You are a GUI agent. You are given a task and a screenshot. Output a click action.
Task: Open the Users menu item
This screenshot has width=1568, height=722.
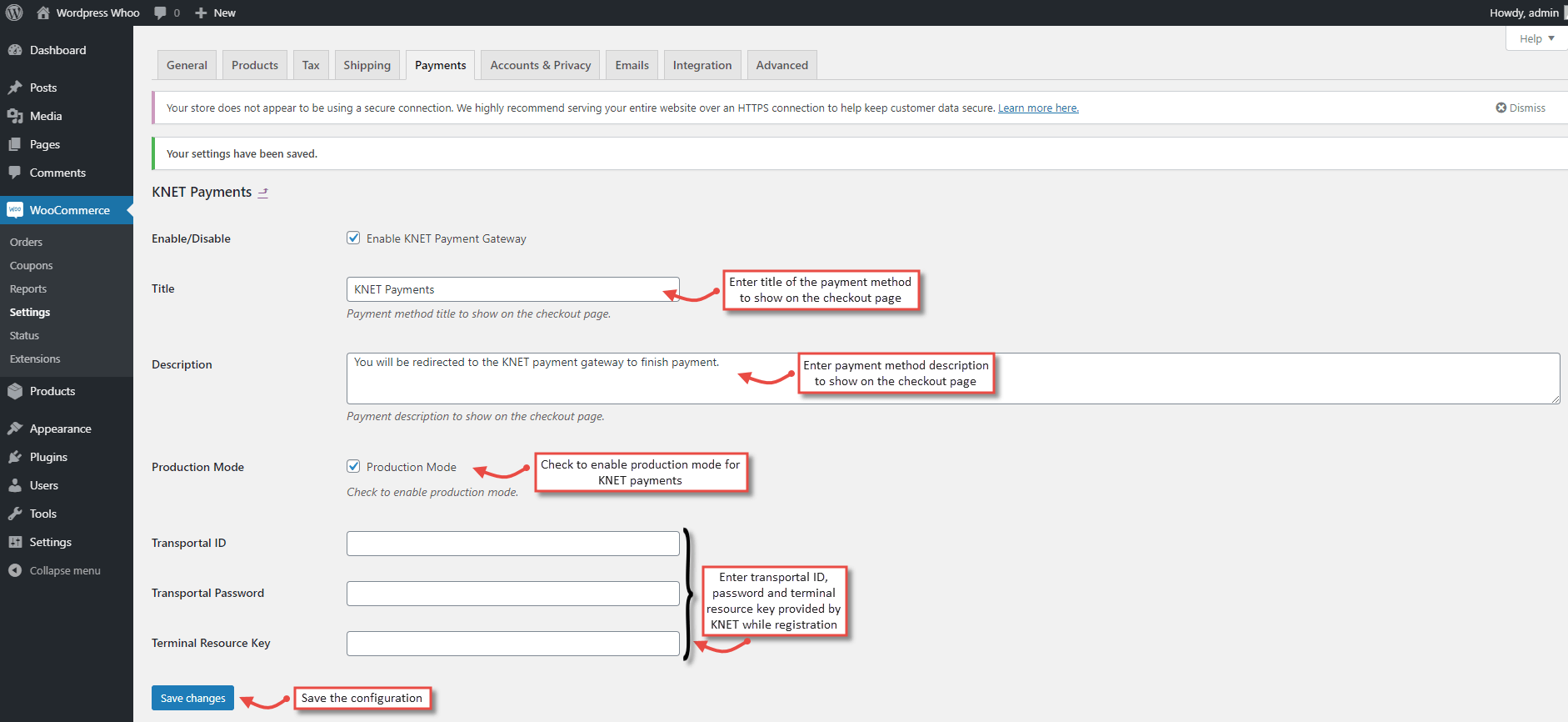(x=67, y=485)
